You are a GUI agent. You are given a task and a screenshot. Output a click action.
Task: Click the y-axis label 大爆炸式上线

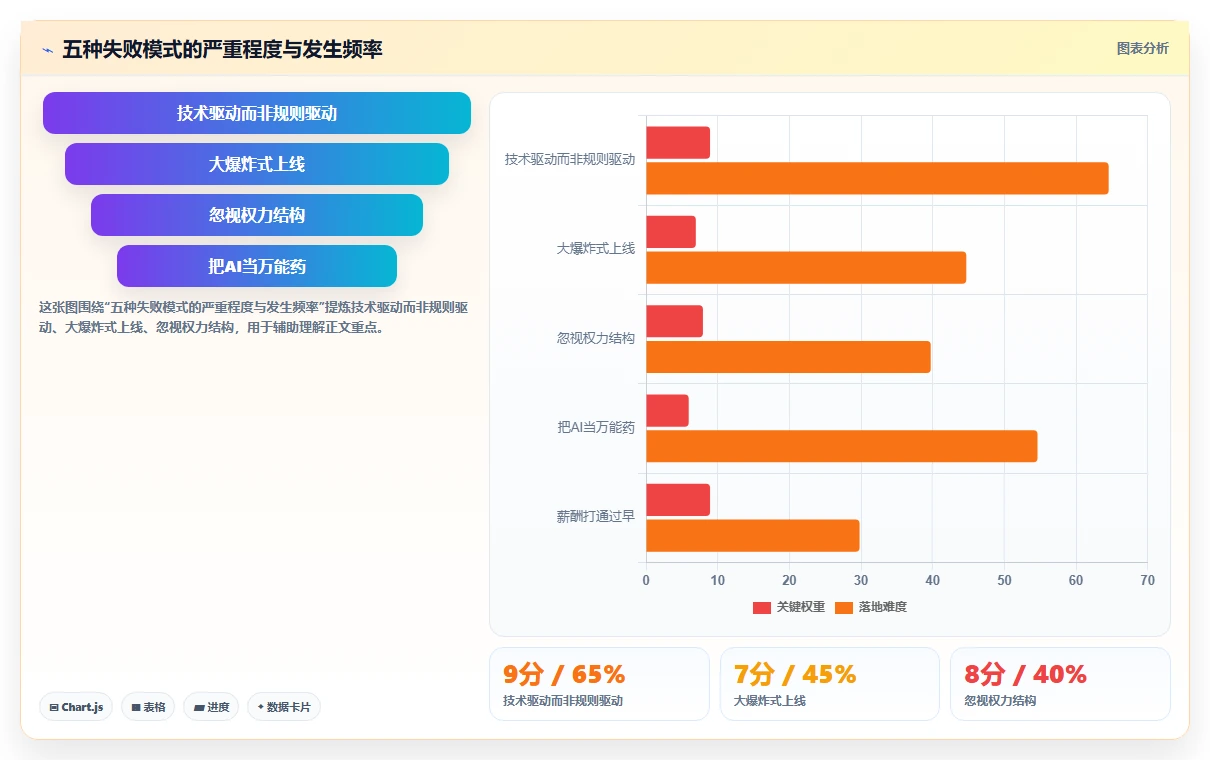[596, 249]
